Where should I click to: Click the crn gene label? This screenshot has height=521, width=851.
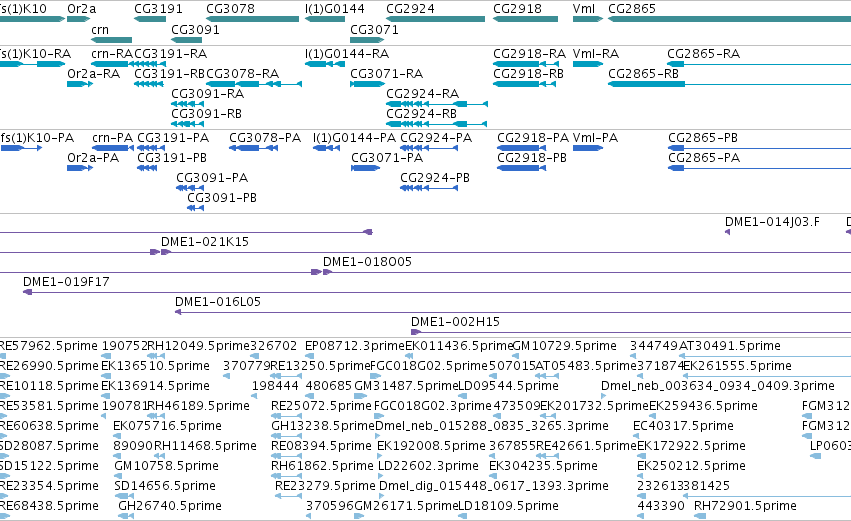[100, 30]
